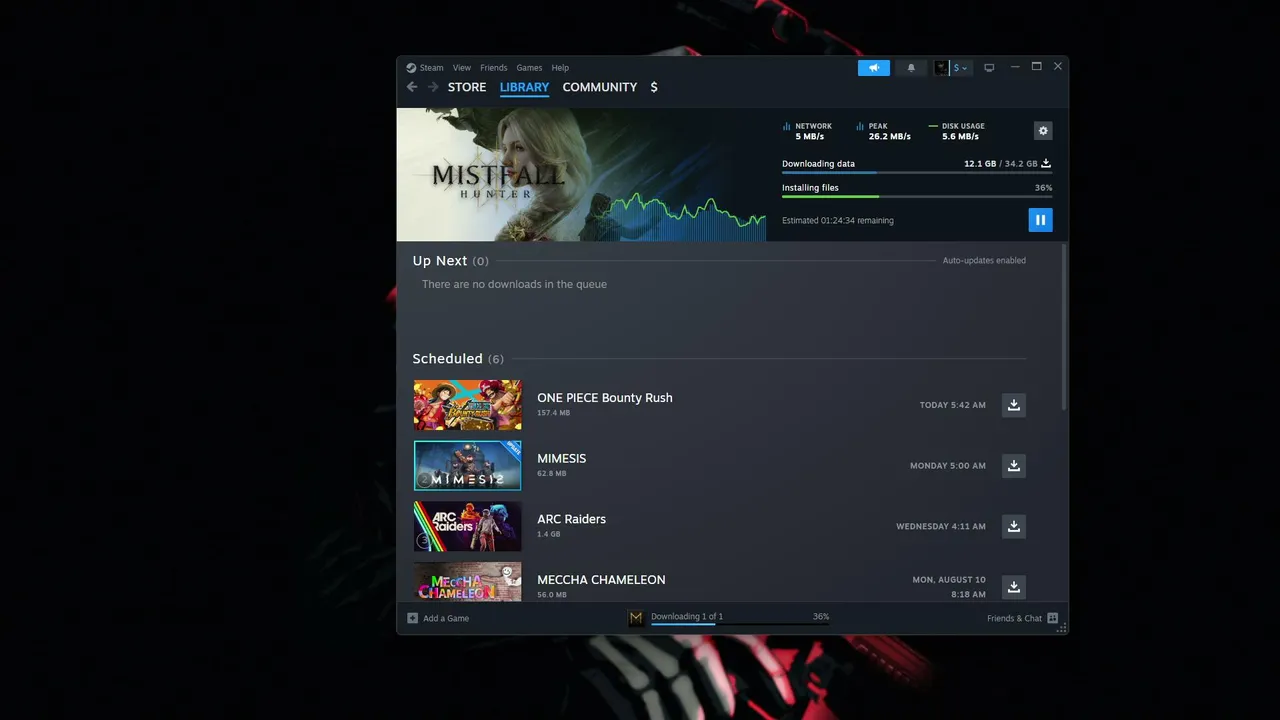Open the notifications bell
This screenshot has width=1280, height=720.
tap(911, 68)
